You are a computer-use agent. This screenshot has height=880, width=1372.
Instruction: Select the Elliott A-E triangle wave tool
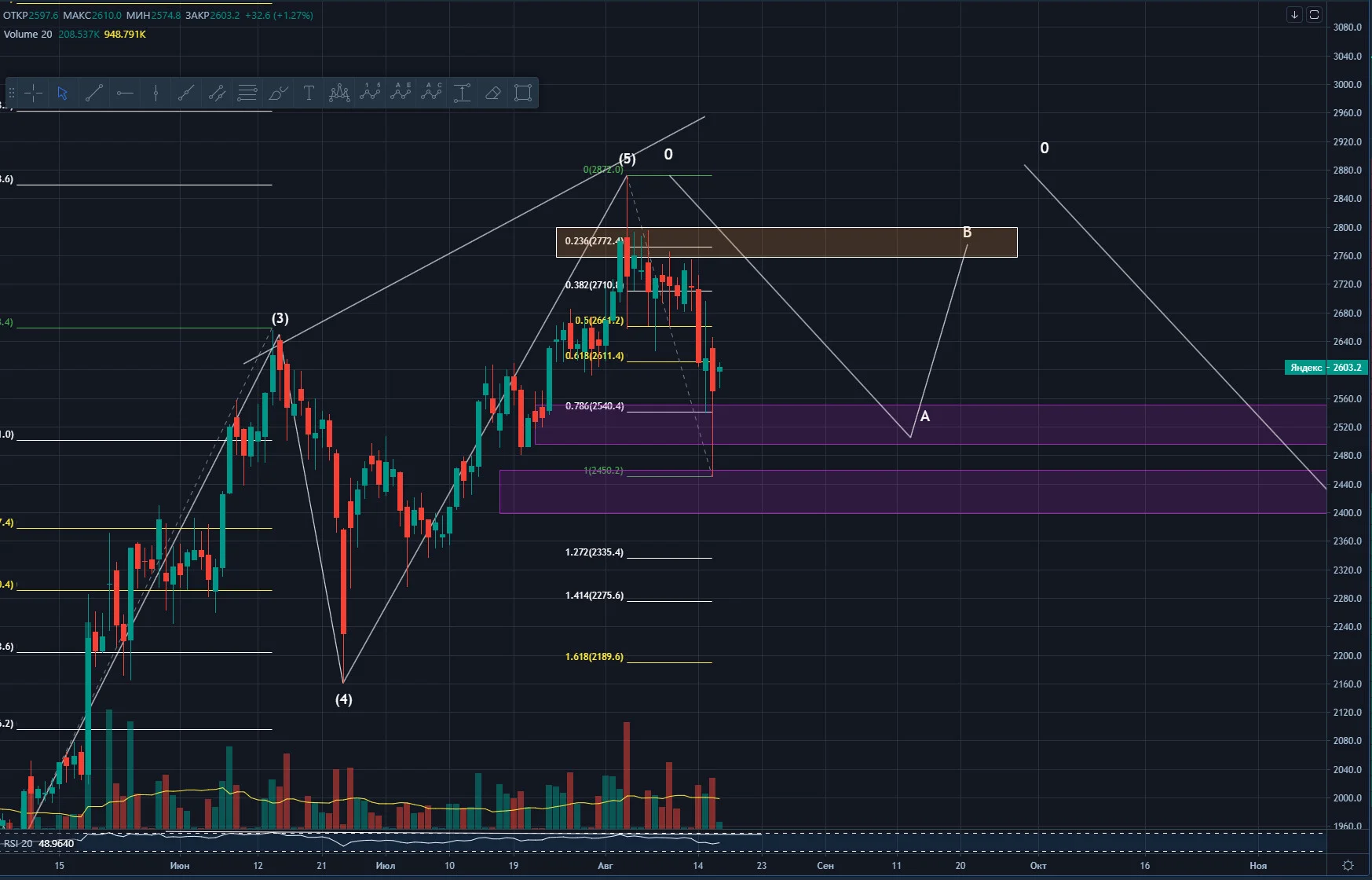[401, 93]
